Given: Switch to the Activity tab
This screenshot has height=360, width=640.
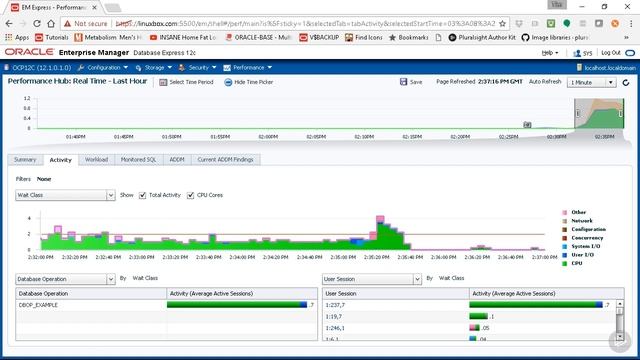Looking at the screenshot, I should click(60, 160).
